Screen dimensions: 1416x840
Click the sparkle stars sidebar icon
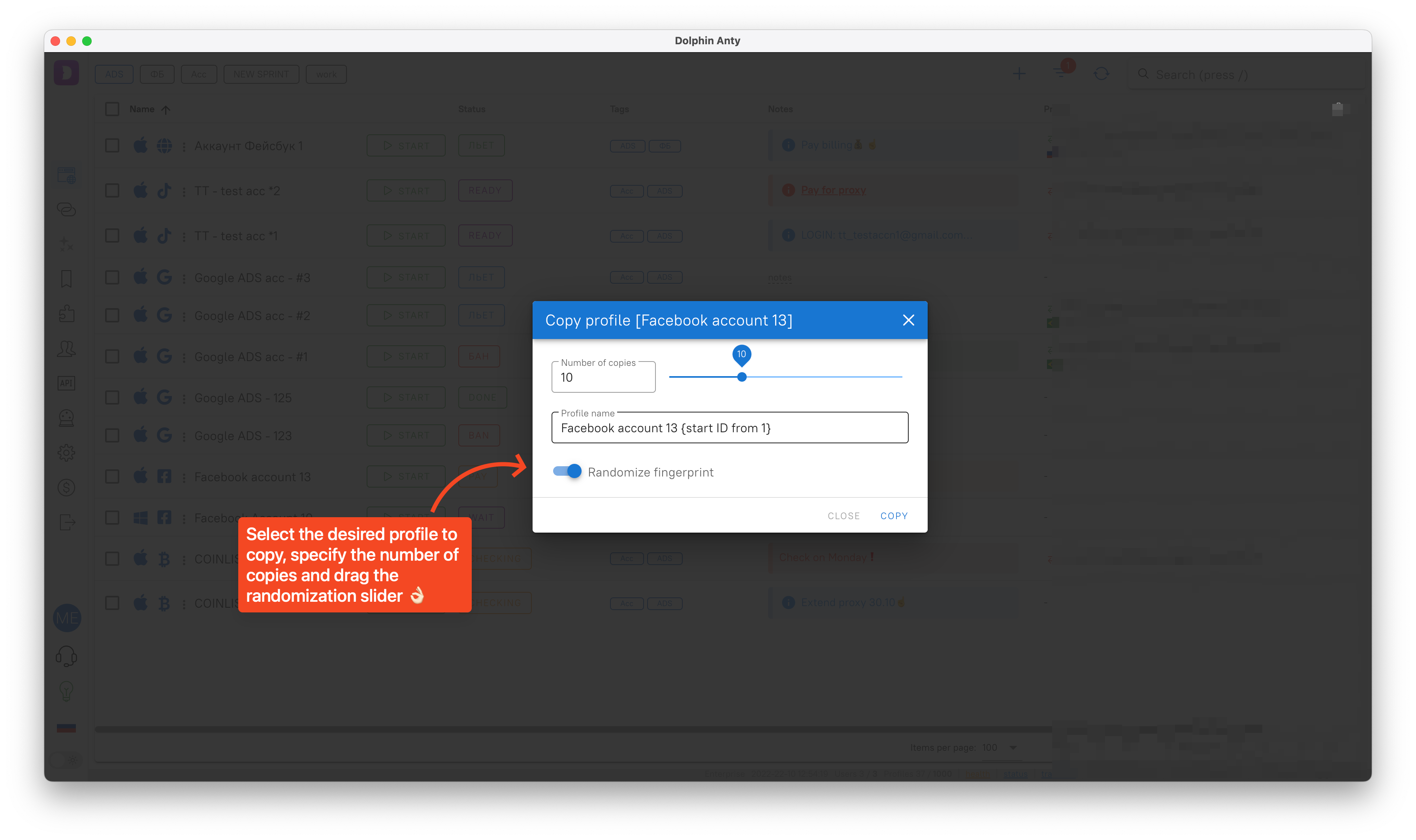point(66,244)
